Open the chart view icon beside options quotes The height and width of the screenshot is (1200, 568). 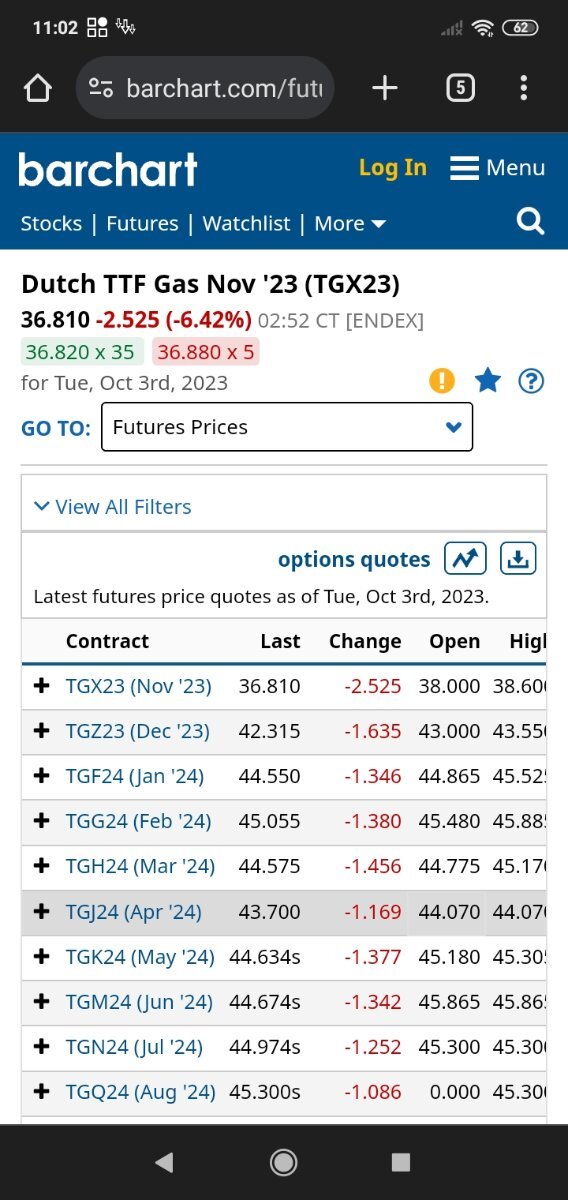pos(465,558)
